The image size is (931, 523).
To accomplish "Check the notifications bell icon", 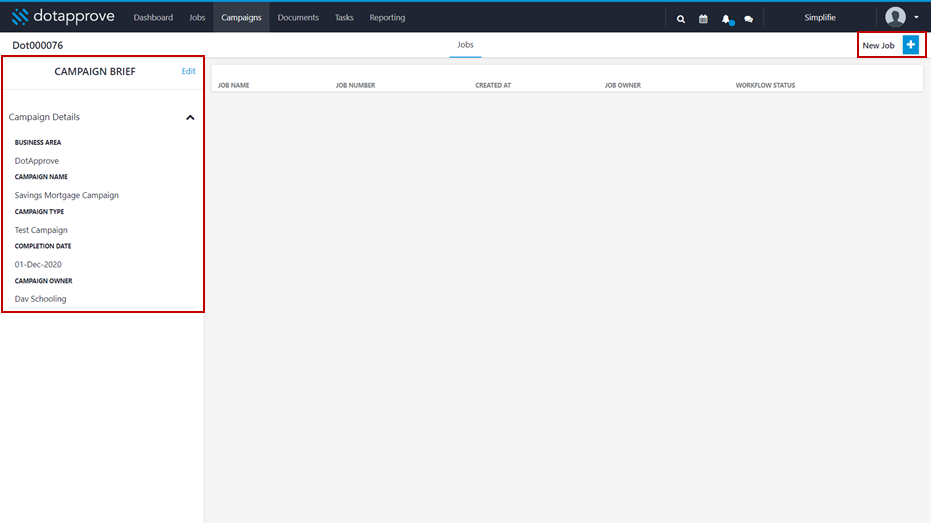I will tap(726, 19).
